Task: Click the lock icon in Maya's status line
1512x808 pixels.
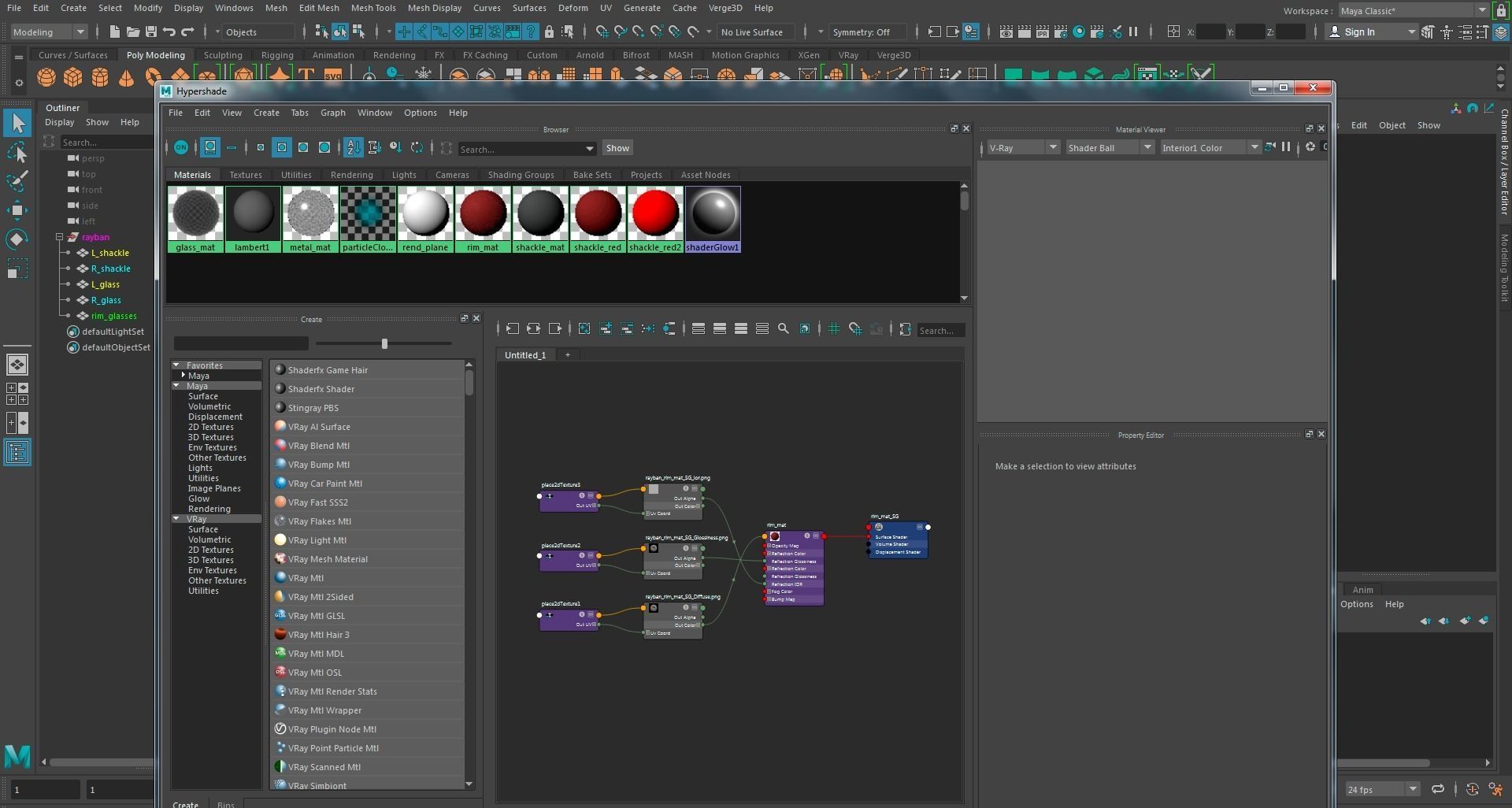Action: coord(549,32)
